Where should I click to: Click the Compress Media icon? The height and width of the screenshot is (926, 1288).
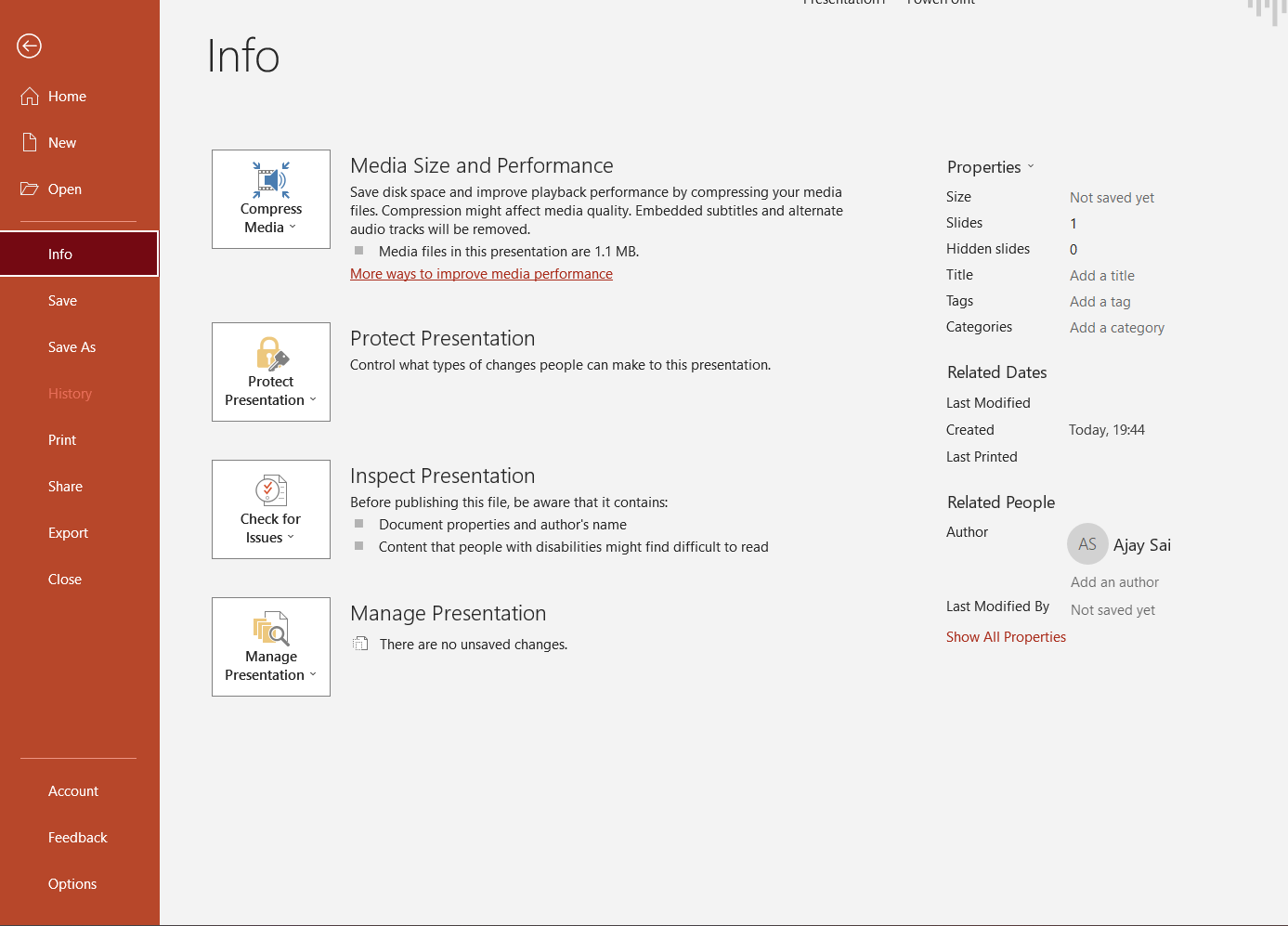(x=271, y=179)
